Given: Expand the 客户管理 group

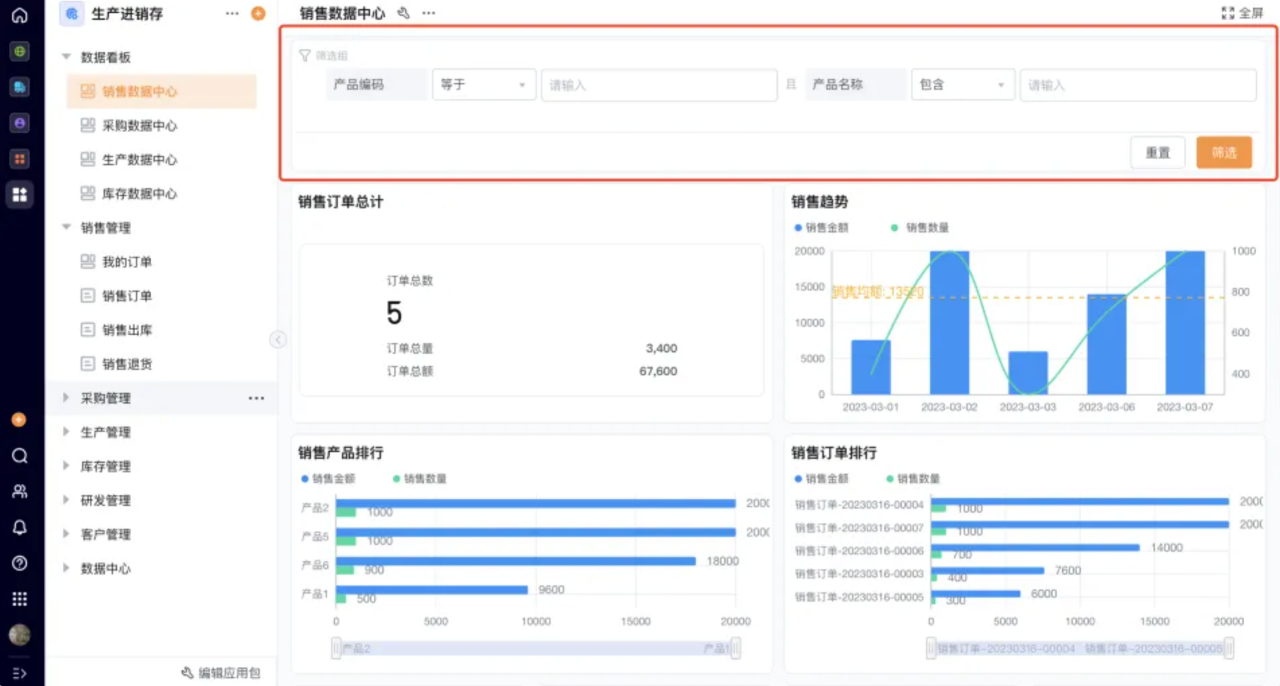Looking at the screenshot, I should [66, 534].
